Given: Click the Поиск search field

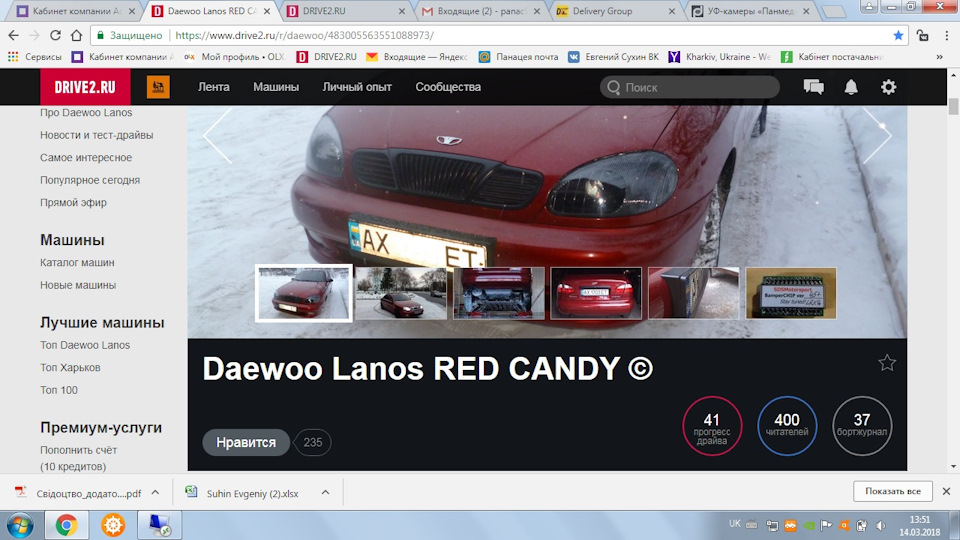Looking at the screenshot, I should pos(689,87).
